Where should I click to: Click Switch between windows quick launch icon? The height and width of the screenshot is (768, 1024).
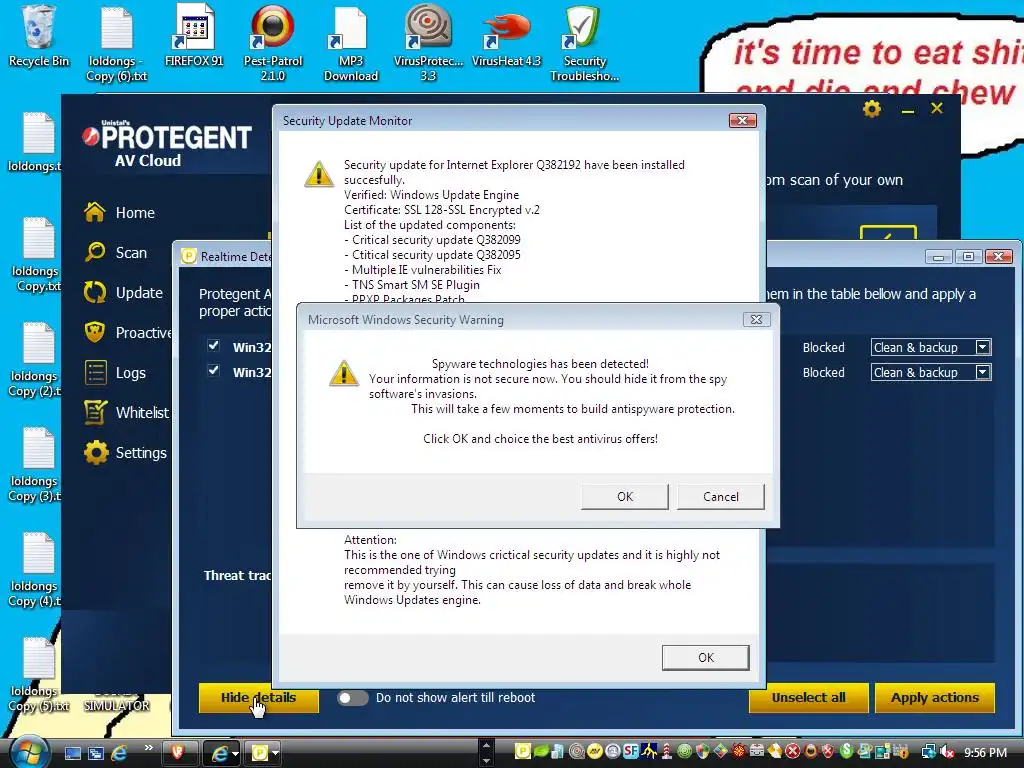(x=96, y=754)
